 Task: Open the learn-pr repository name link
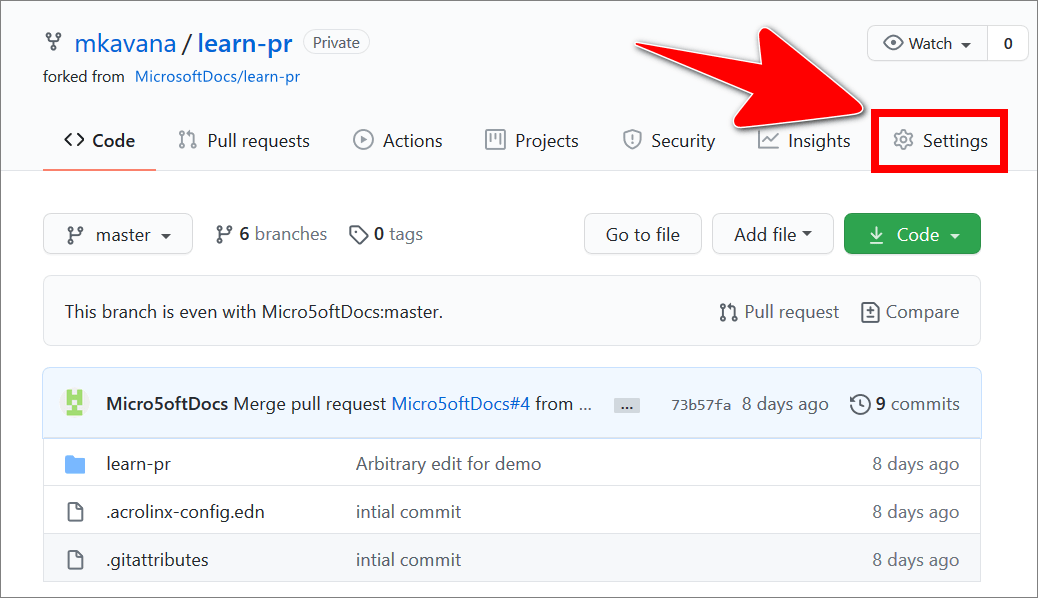tap(245, 44)
